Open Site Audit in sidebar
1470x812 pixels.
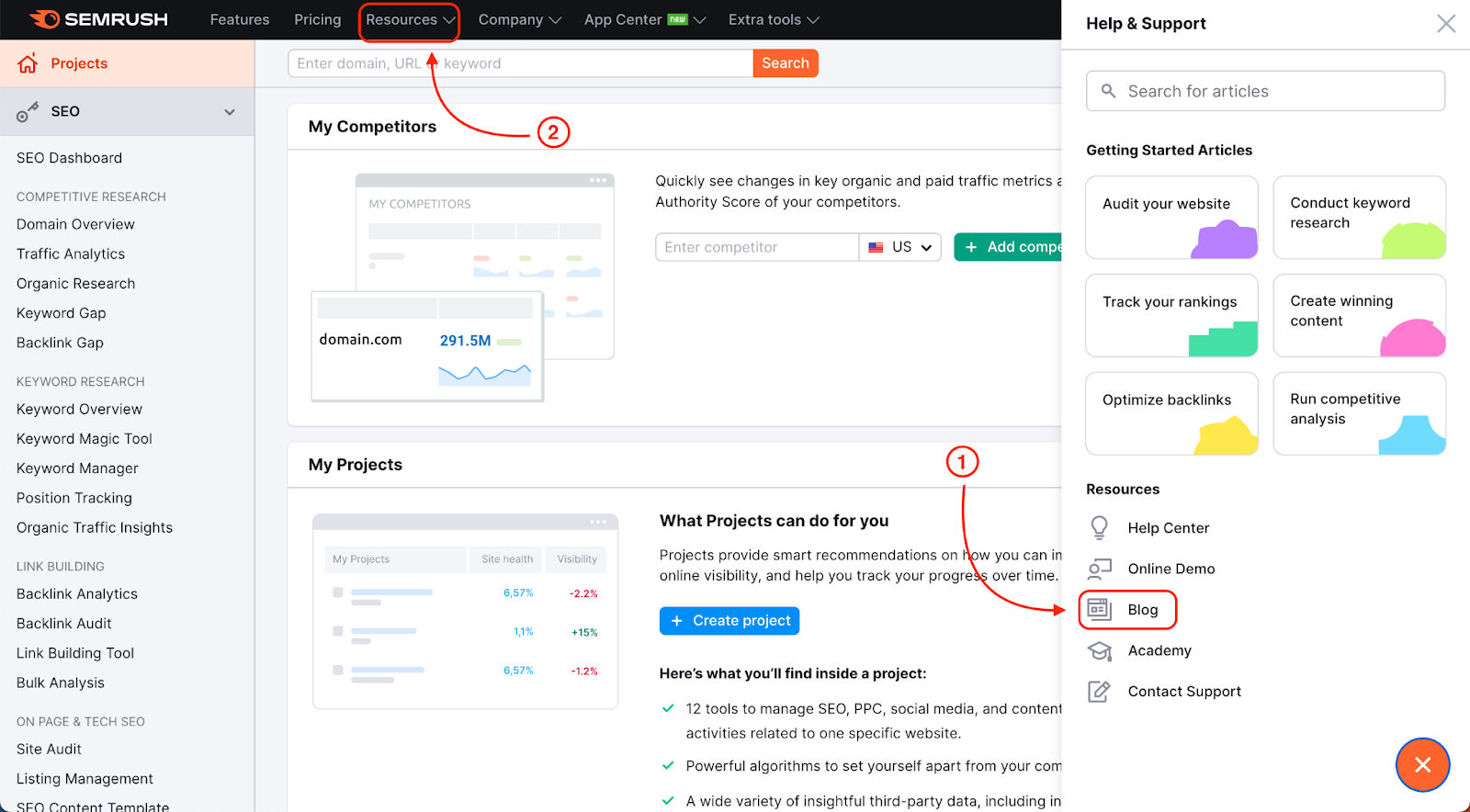[49, 750]
